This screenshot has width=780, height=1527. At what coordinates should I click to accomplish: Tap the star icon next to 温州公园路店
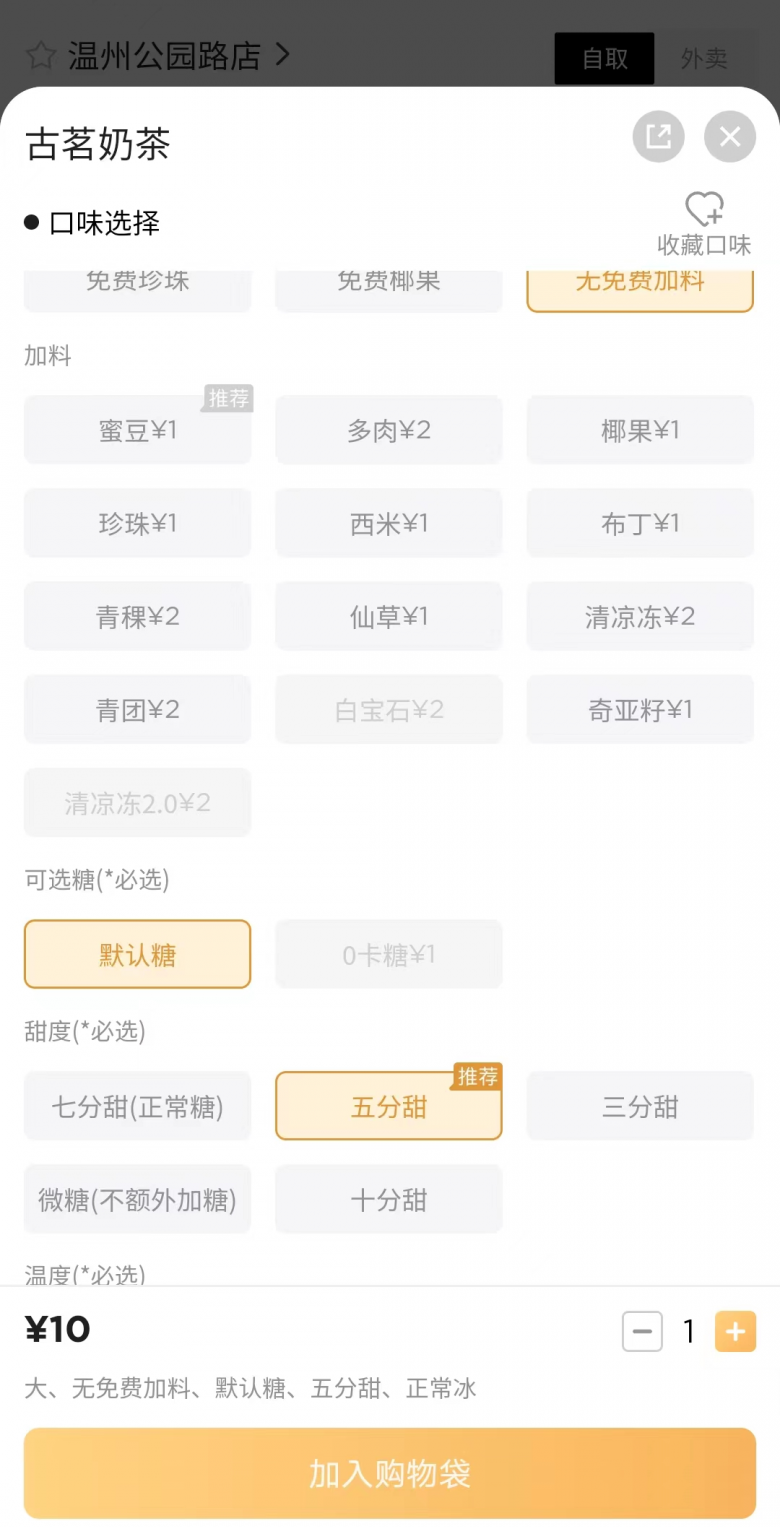[40, 55]
